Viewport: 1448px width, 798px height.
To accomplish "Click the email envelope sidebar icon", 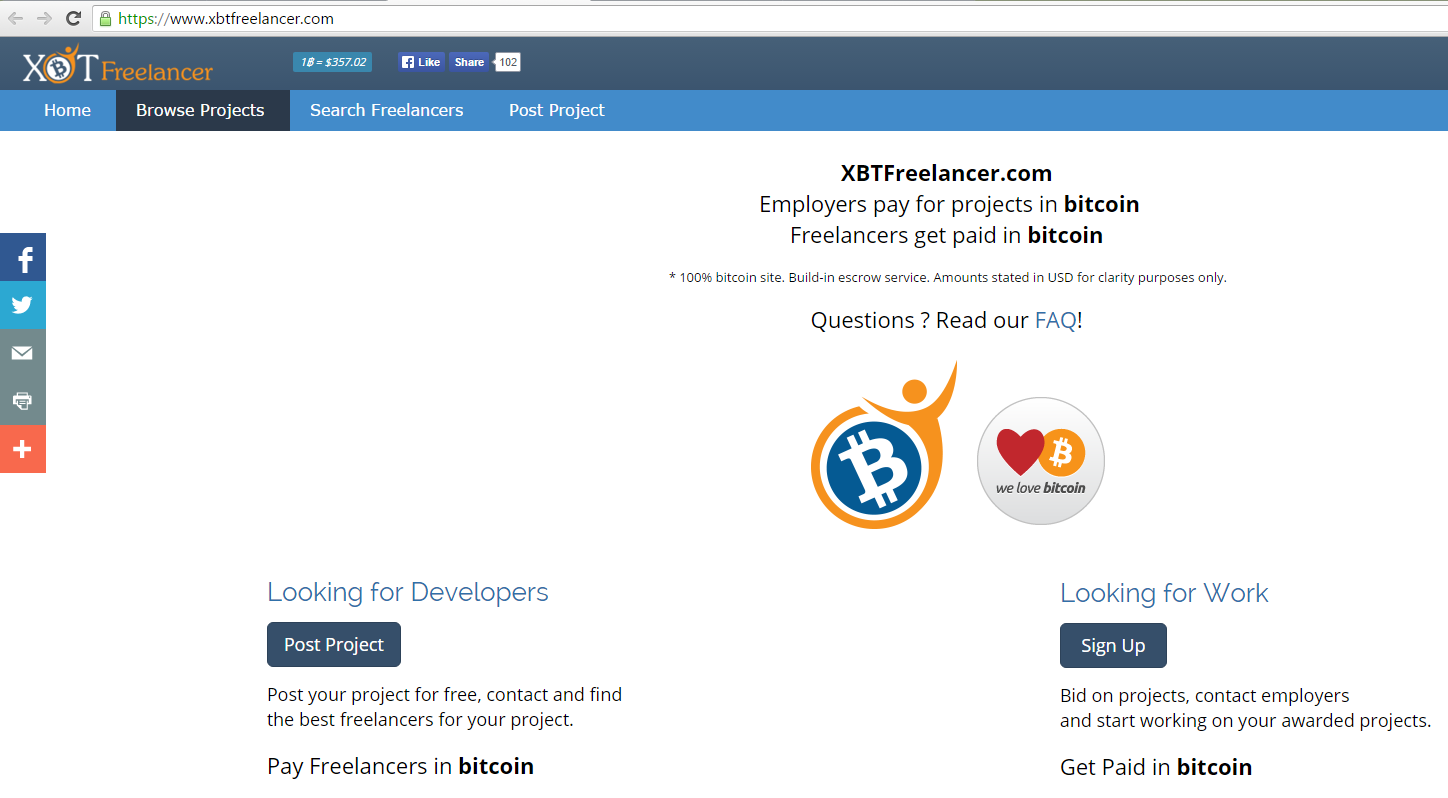I will coord(23,353).
